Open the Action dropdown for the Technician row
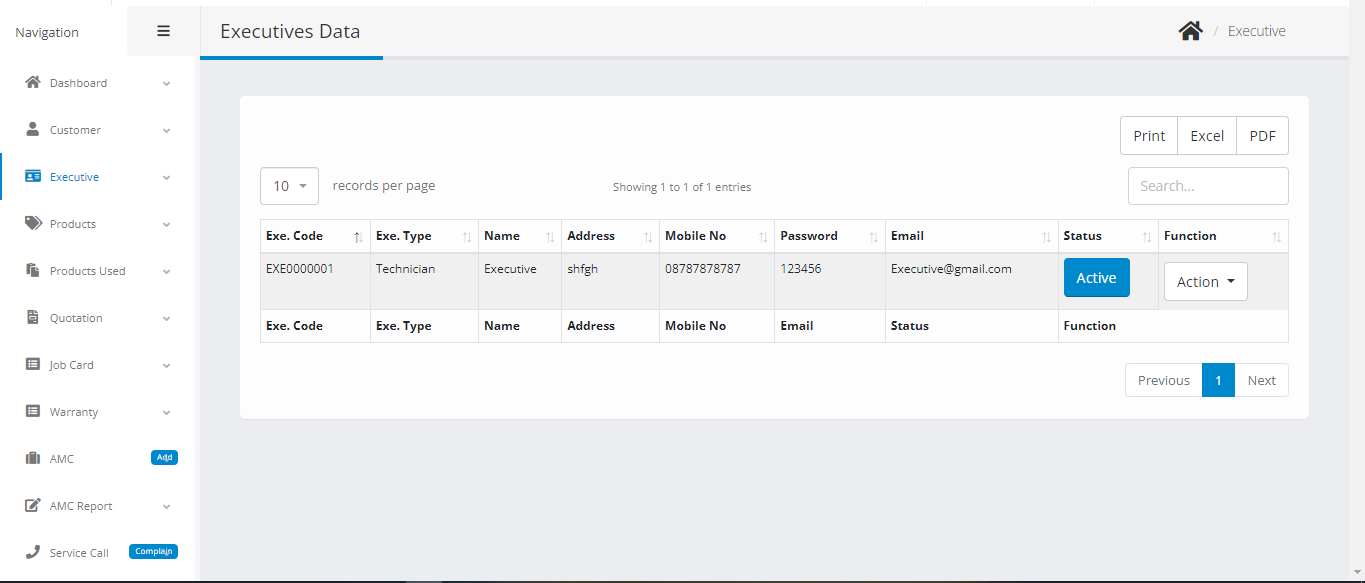The width and height of the screenshot is (1365, 583). click(x=1205, y=281)
